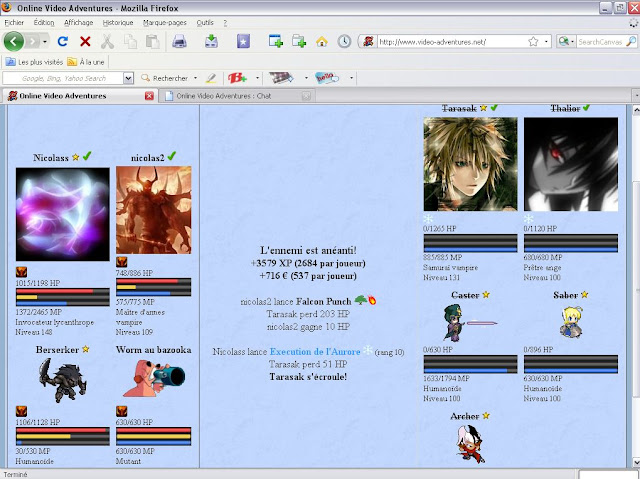This screenshot has height=479, width=640.
Task: Open History with the clock icon
Action: click(x=344, y=41)
